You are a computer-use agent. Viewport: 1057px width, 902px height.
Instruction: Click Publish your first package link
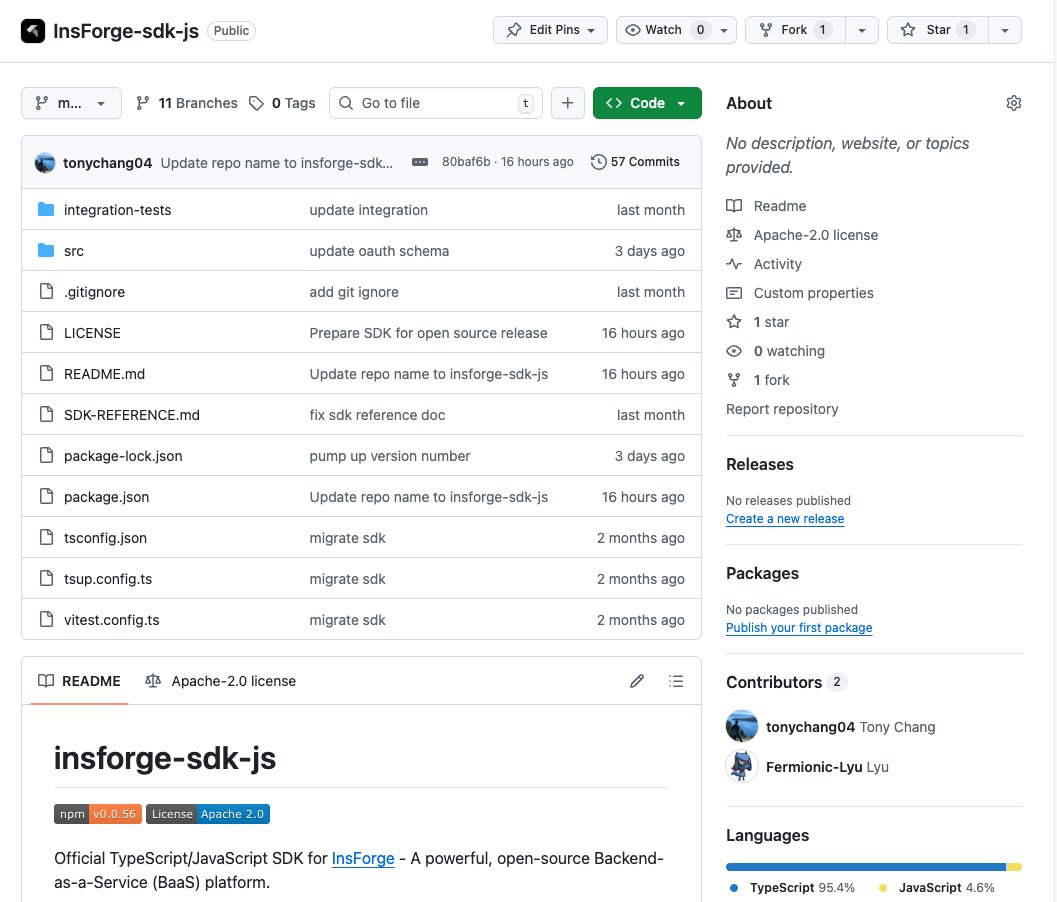[x=799, y=628]
